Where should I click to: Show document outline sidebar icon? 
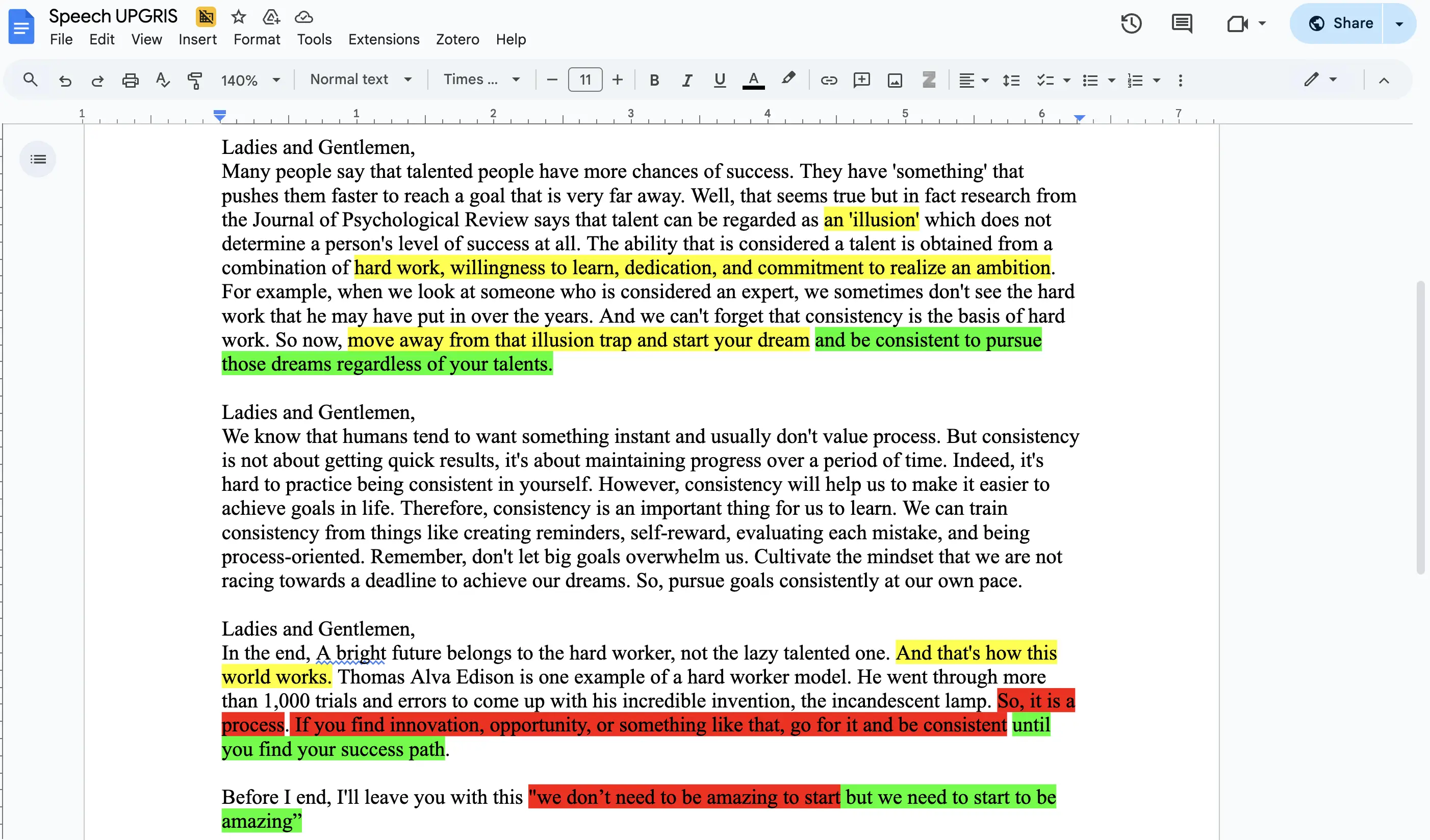point(38,160)
